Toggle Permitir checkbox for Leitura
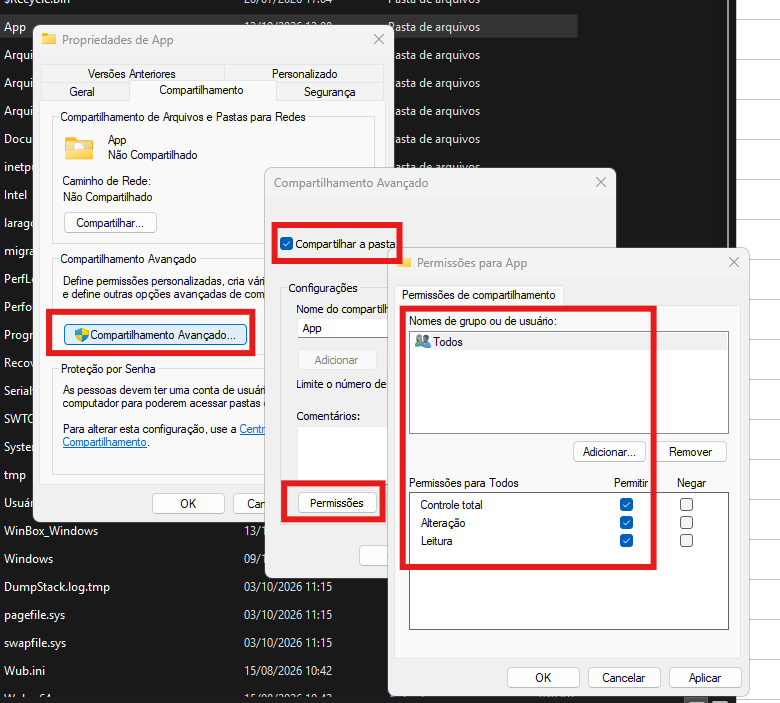This screenshot has width=780, height=703. click(626, 540)
